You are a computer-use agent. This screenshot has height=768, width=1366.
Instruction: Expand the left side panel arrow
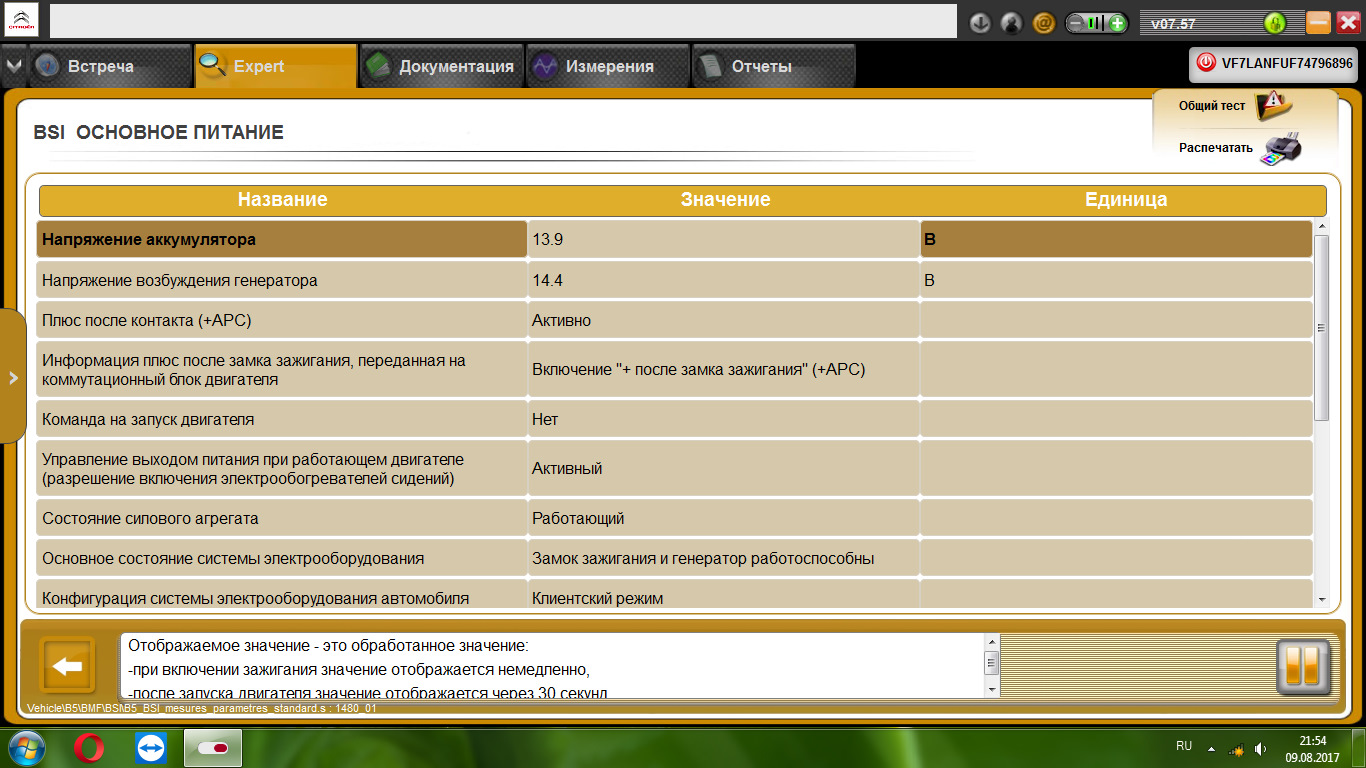[x=13, y=377]
